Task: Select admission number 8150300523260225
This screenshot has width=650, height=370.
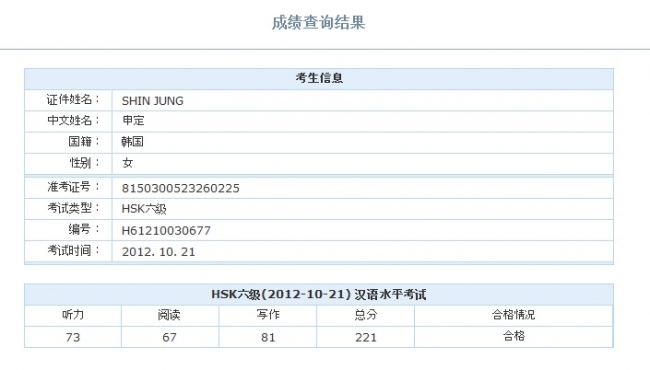Action: coord(180,189)
